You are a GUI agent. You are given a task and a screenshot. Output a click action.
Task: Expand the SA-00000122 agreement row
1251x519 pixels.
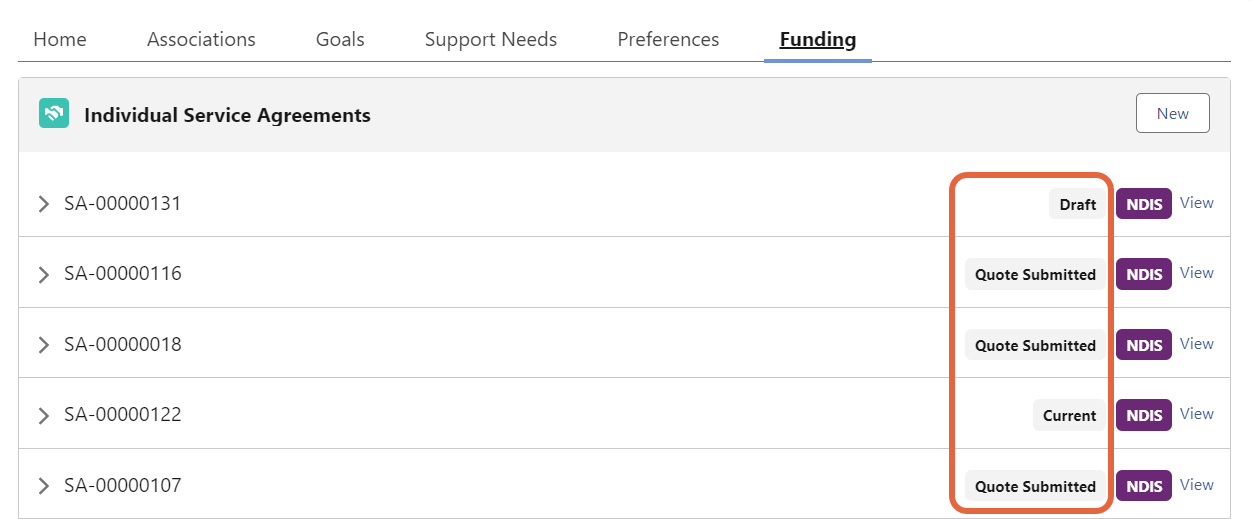click(x=43, y=415)
